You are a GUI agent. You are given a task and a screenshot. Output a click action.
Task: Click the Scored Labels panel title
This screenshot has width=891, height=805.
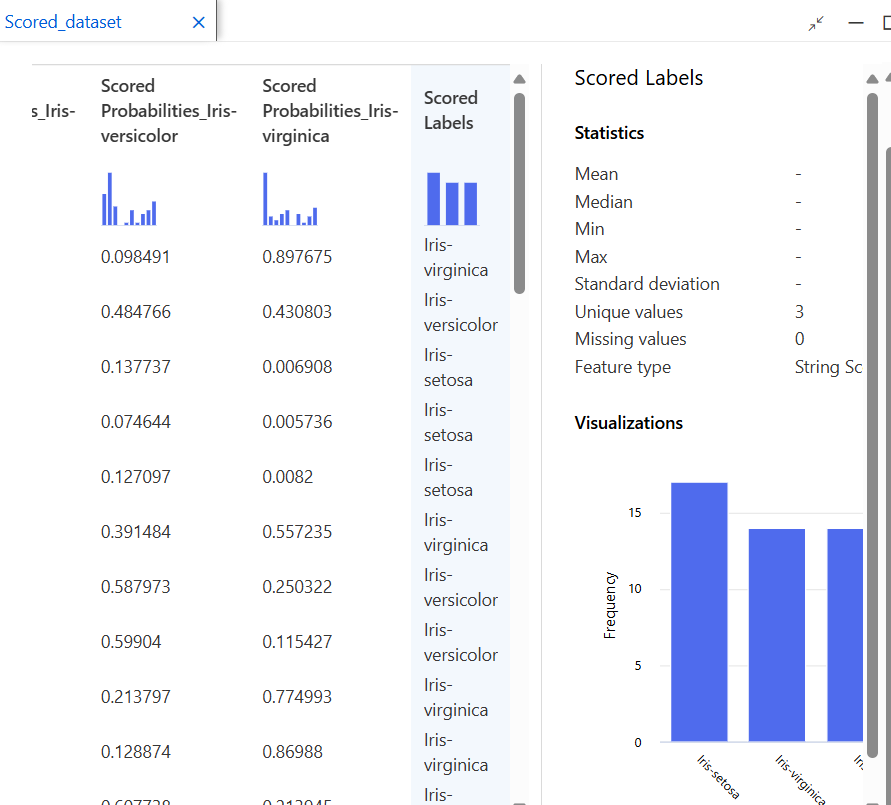pyautogui.click(x=638, y=78)
